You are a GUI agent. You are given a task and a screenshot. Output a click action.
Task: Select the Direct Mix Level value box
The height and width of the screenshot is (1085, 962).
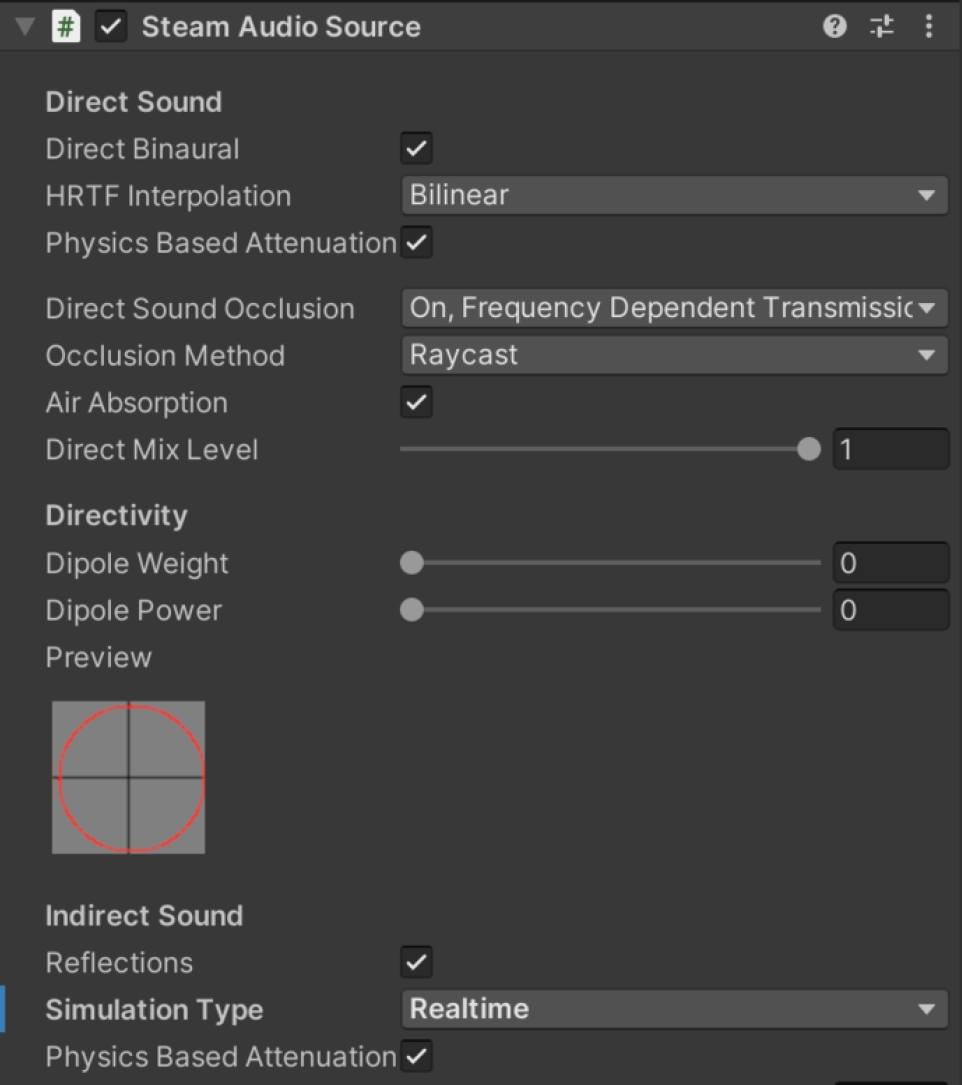tap(889, 449)
